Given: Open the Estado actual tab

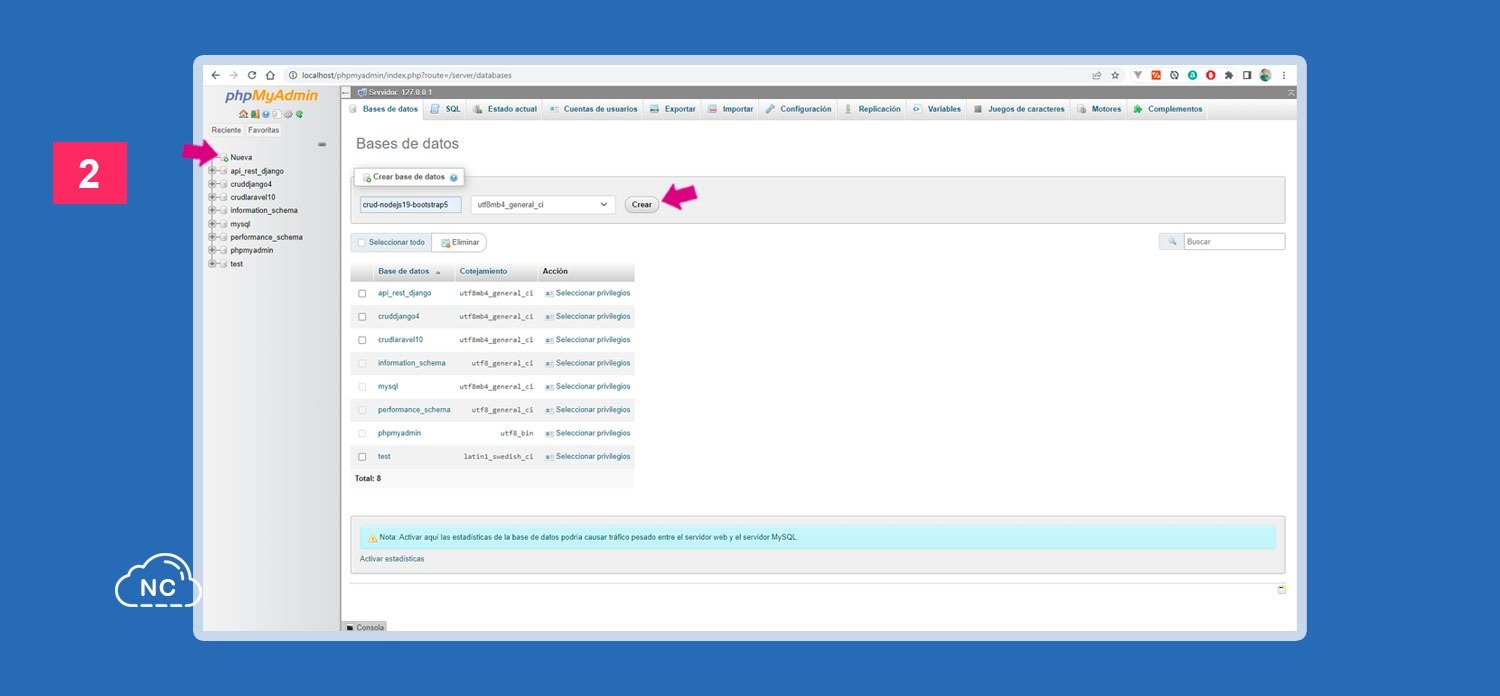Looking at the screenshot, I should pos(505,109).
